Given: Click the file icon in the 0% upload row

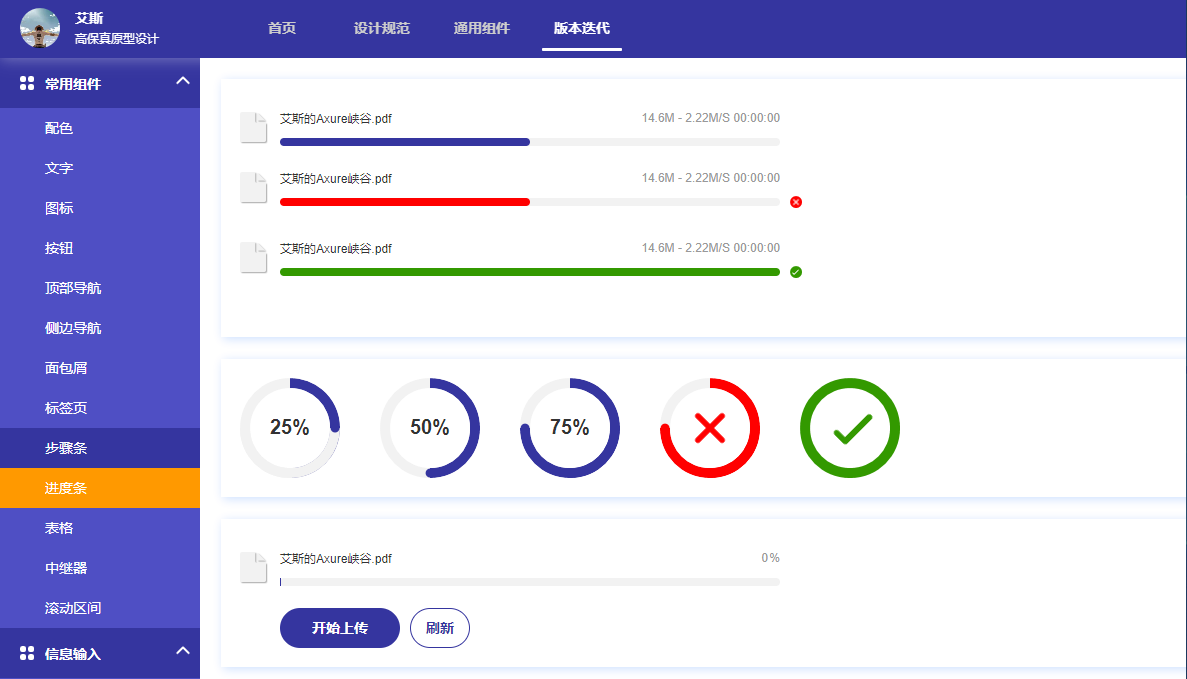Looking at the screenshot, I should 254,568.
